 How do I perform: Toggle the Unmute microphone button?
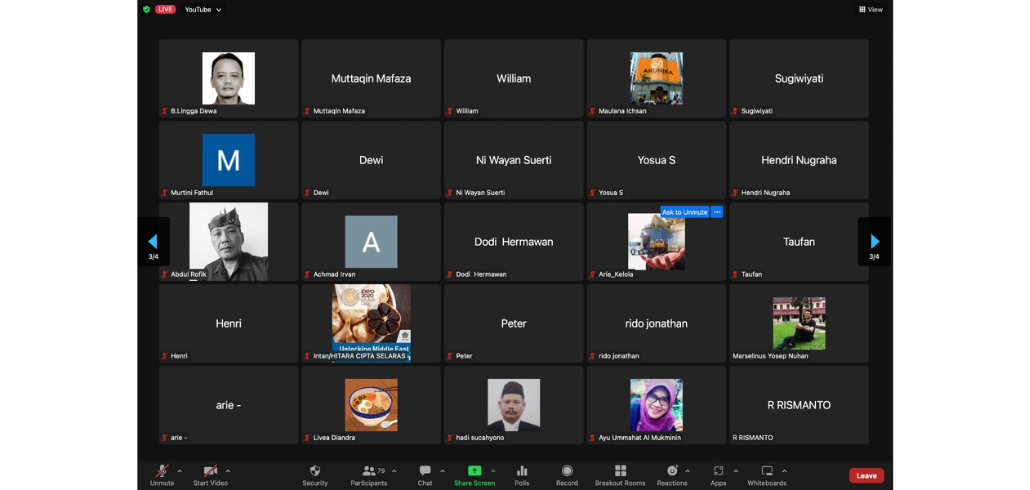pos(162,471)
